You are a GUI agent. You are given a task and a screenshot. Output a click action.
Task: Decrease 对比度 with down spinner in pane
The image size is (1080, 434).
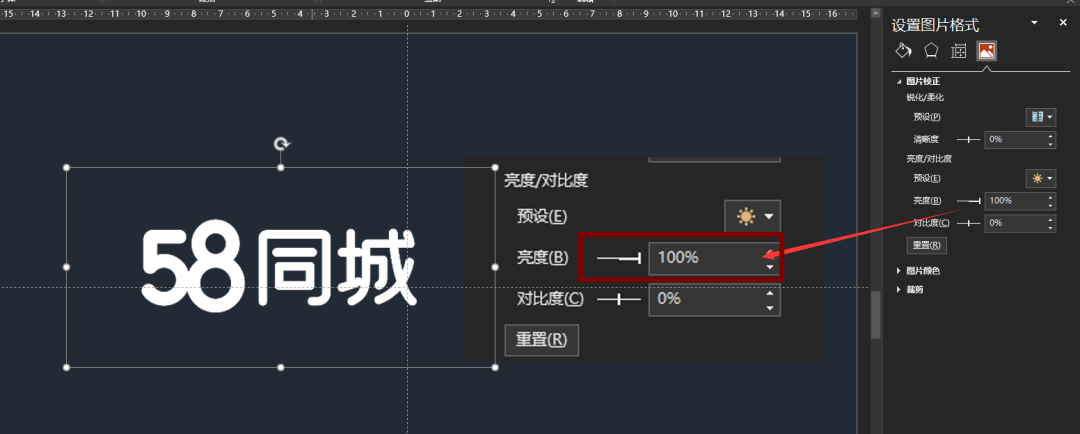pyautogui.click(x=1050, y=227)
